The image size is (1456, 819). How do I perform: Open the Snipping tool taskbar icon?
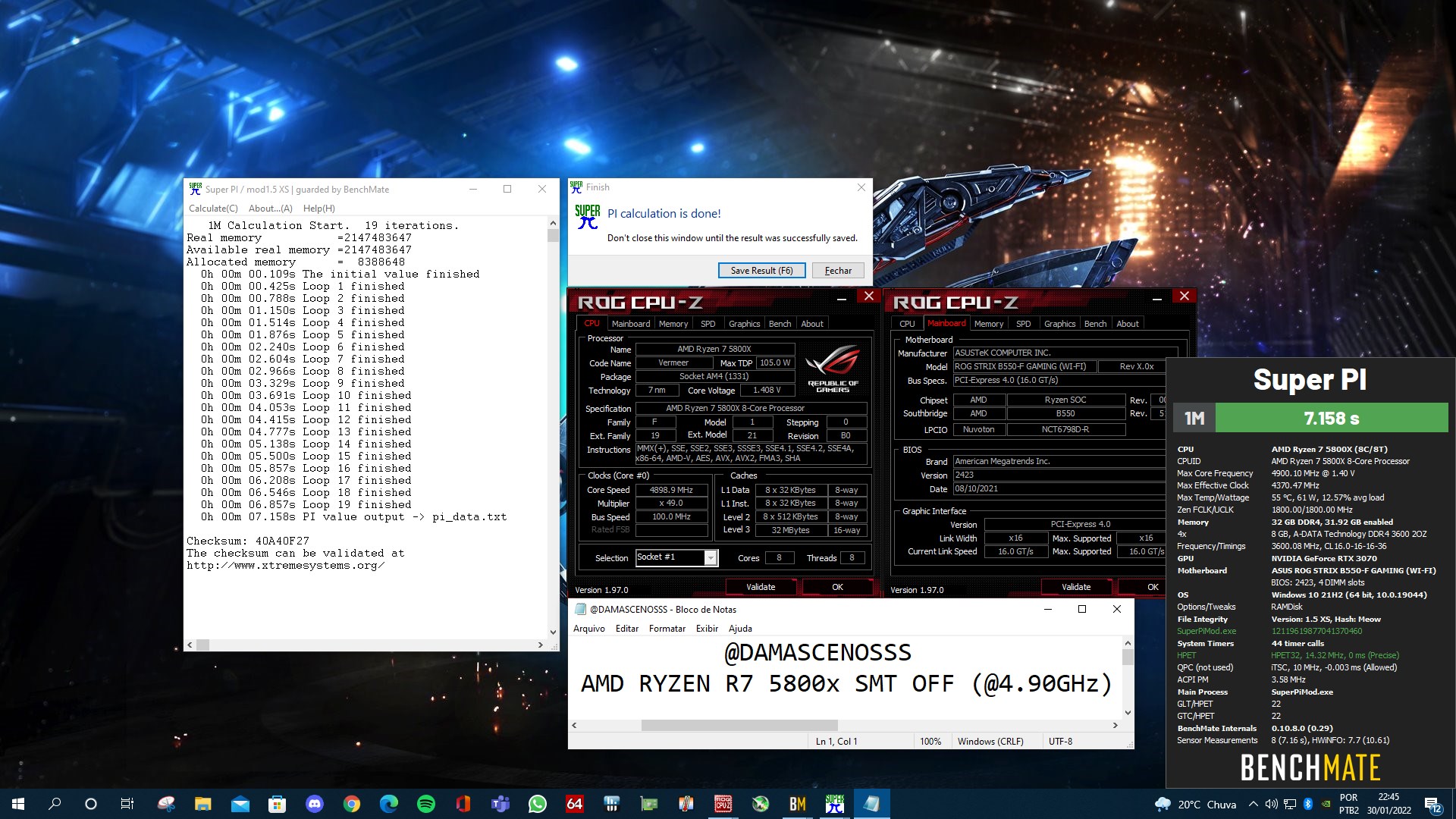(x=166, y=804)
